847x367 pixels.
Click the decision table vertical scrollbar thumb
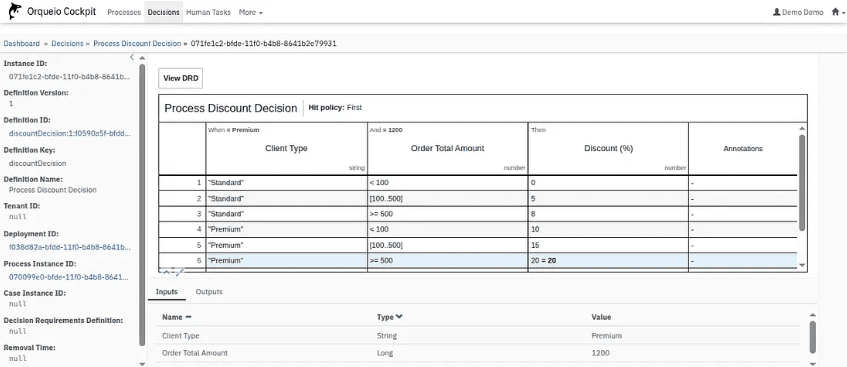coord(802,182)
